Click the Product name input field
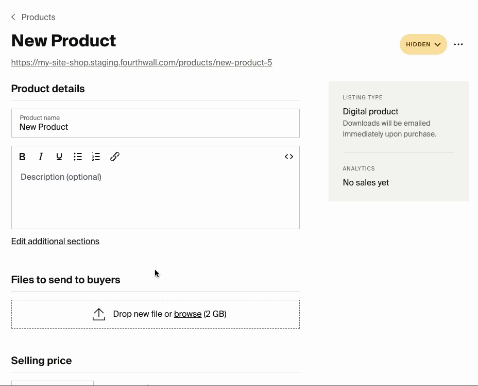This screenshot has height=386, width=478. point(155,123)
